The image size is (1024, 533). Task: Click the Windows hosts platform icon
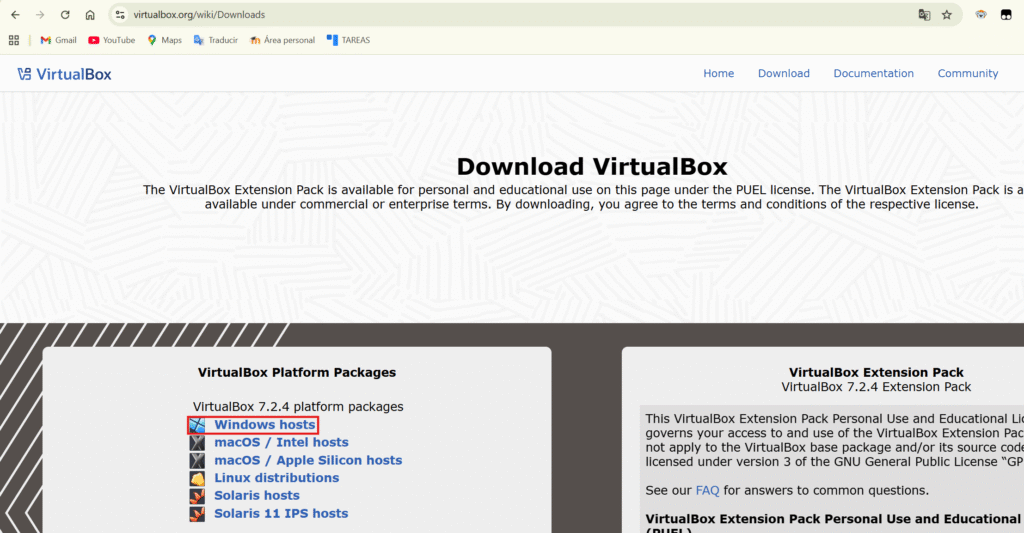(197, 425)
